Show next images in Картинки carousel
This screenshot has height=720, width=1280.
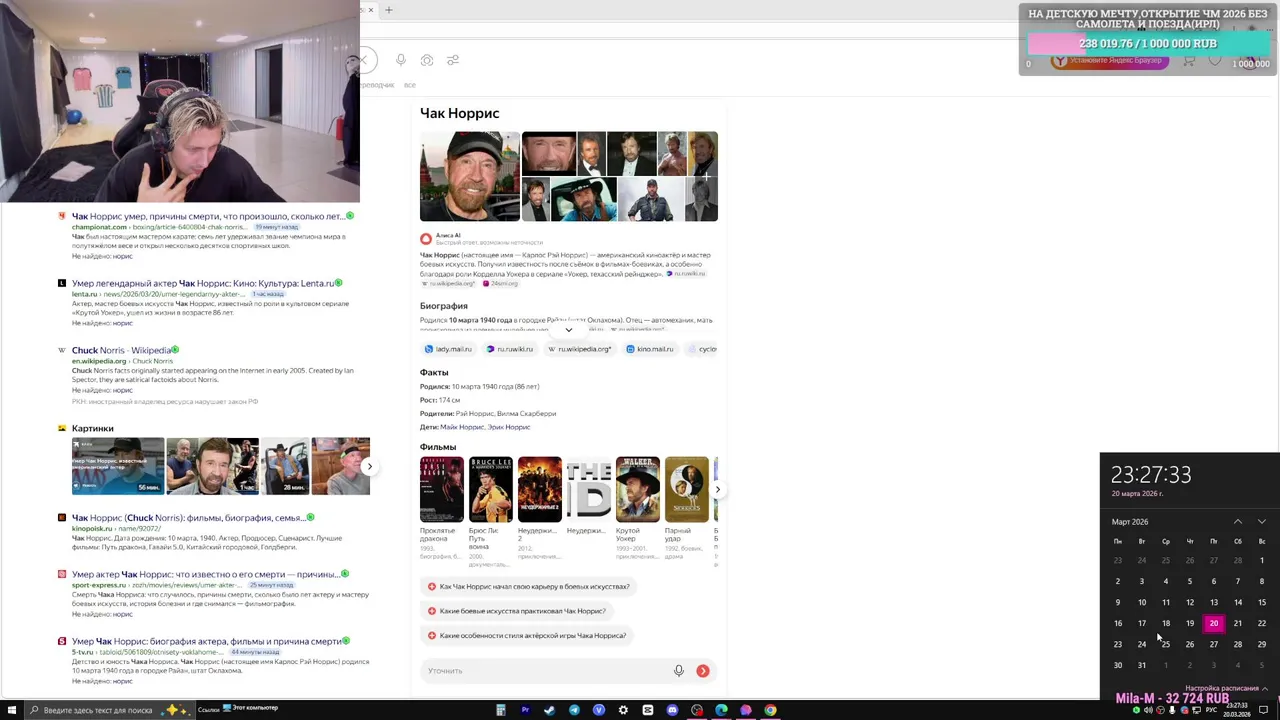point(369,466)
